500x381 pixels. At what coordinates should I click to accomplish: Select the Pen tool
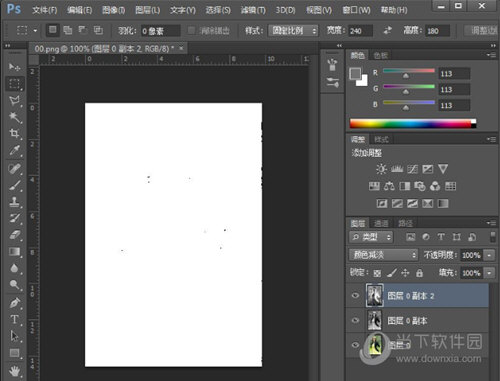(14, 303)
